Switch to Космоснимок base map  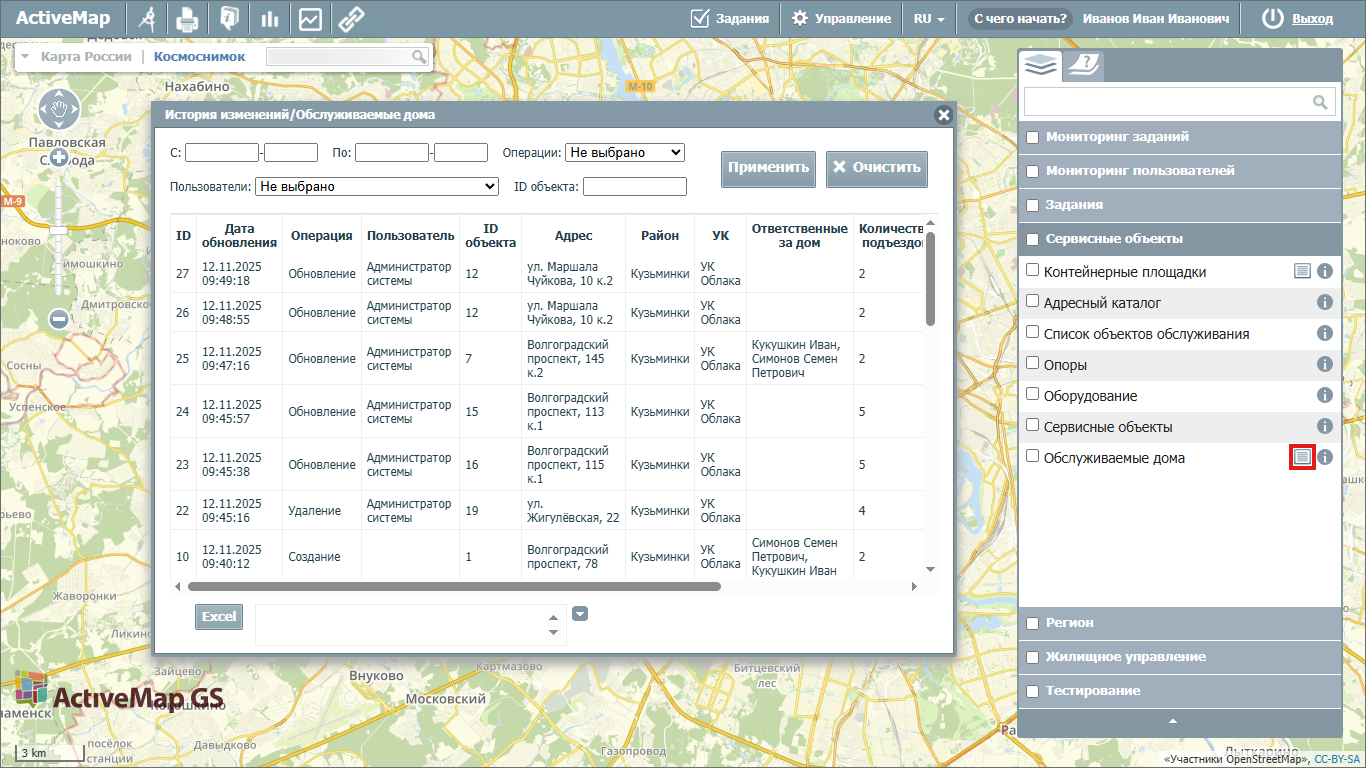click(x=199, y=57)
